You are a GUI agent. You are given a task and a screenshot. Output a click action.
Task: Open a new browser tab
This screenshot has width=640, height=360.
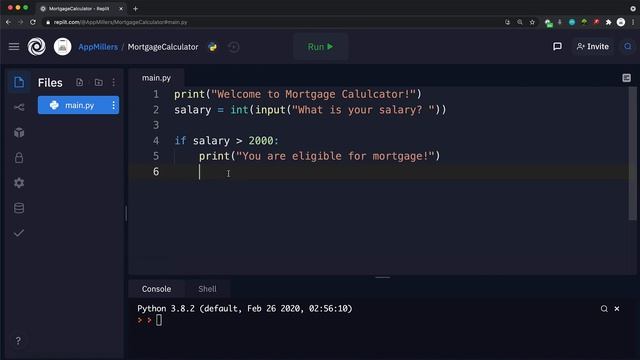click(x=136, y=9)
